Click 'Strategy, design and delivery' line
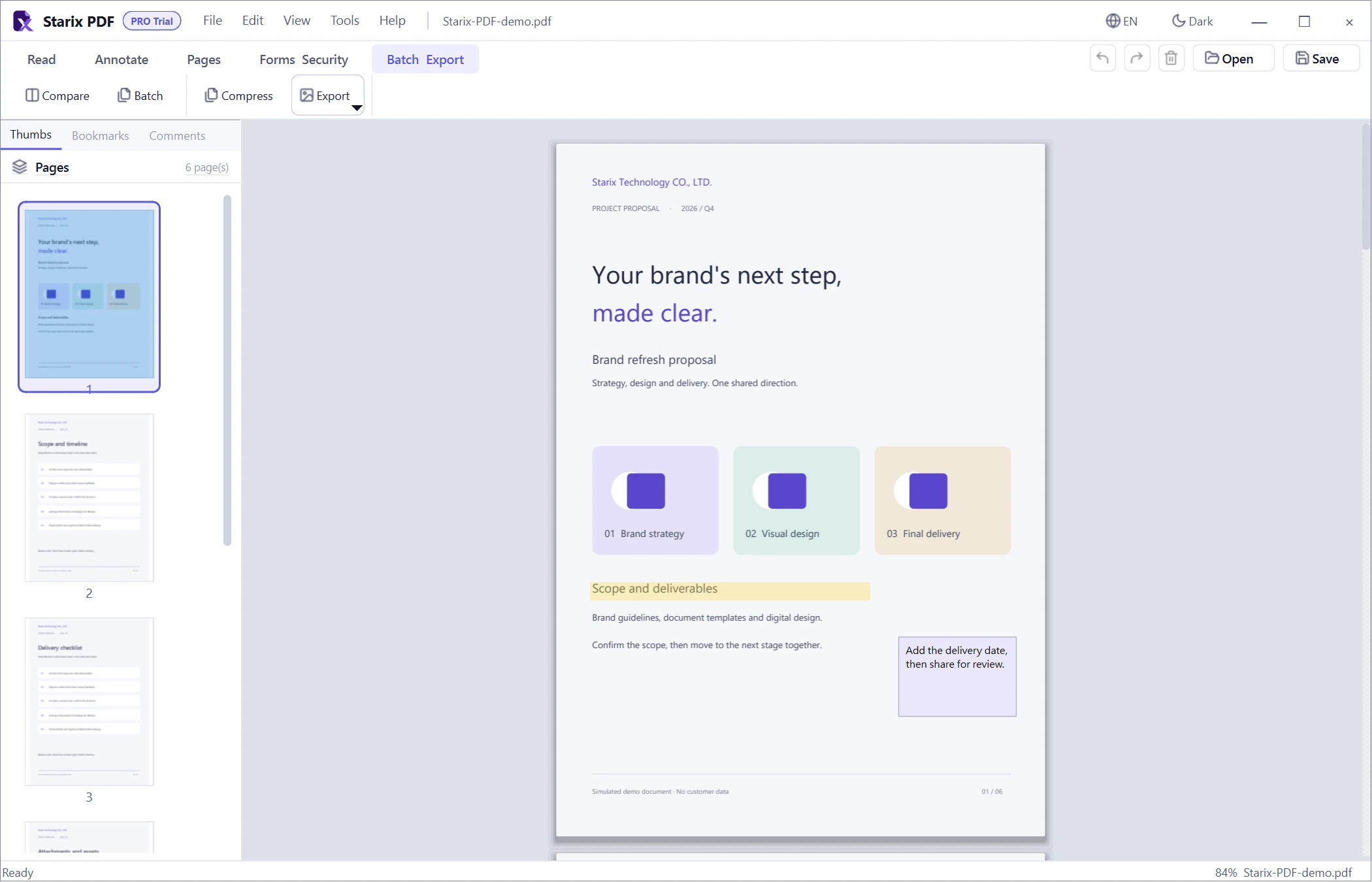1372x882 pixels. (x=694, y=384)
